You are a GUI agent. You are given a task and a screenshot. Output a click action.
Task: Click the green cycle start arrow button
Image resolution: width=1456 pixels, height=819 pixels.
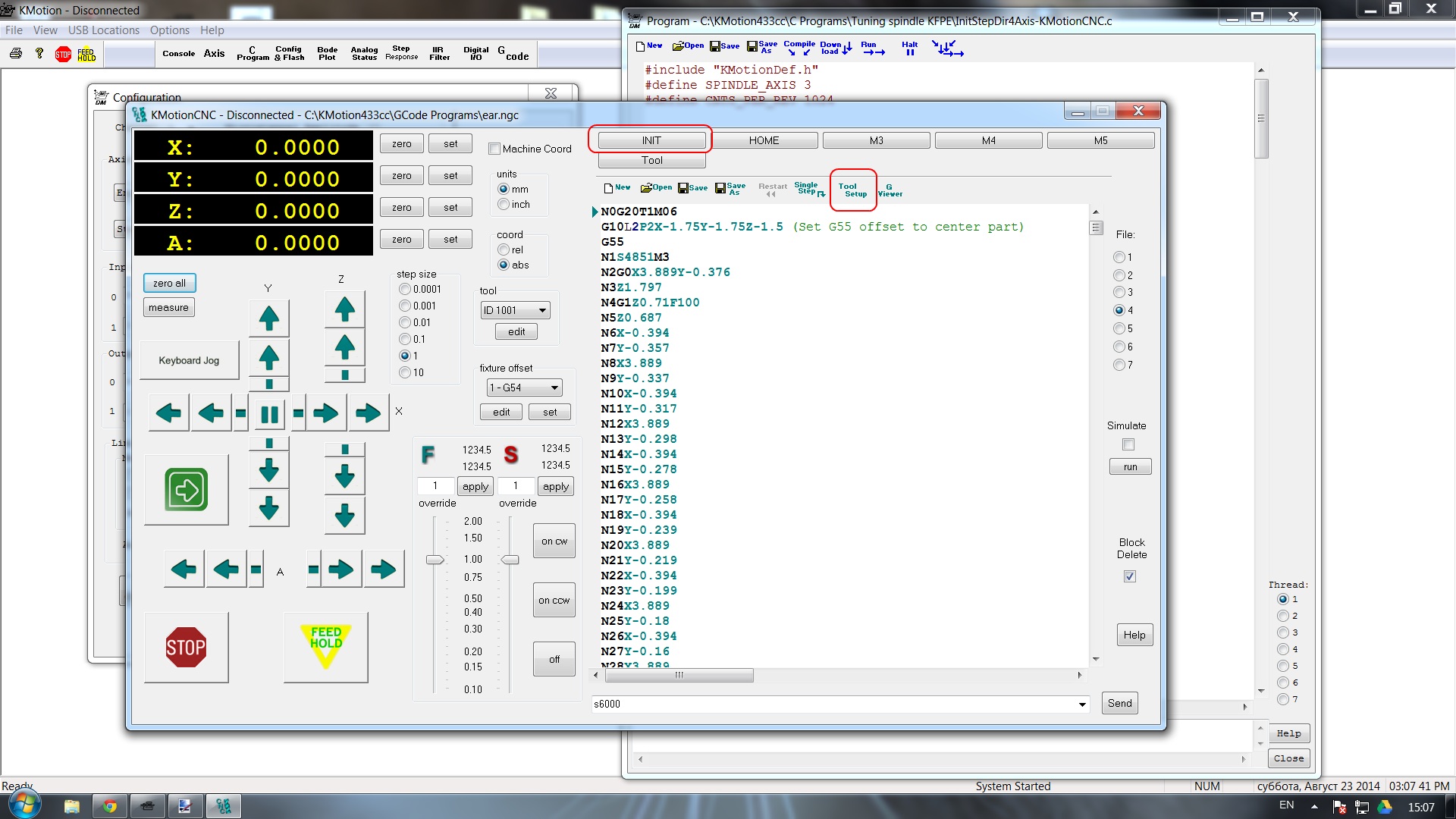[186, 489]
